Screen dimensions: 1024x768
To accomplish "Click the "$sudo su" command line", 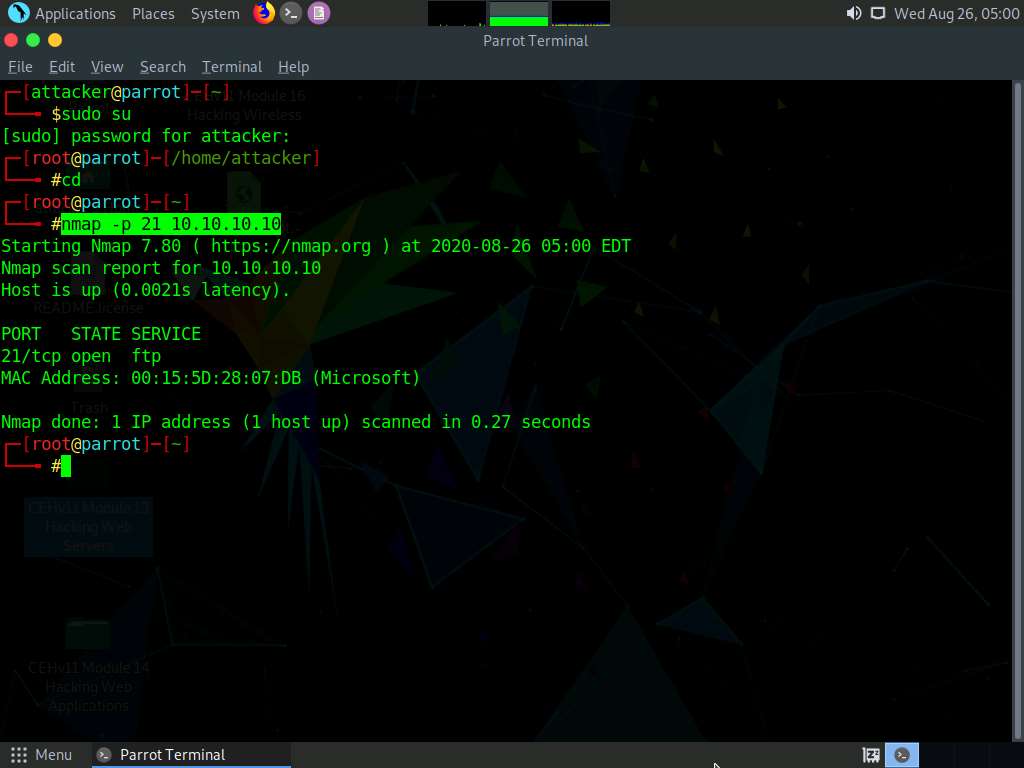I will [91, 114].
